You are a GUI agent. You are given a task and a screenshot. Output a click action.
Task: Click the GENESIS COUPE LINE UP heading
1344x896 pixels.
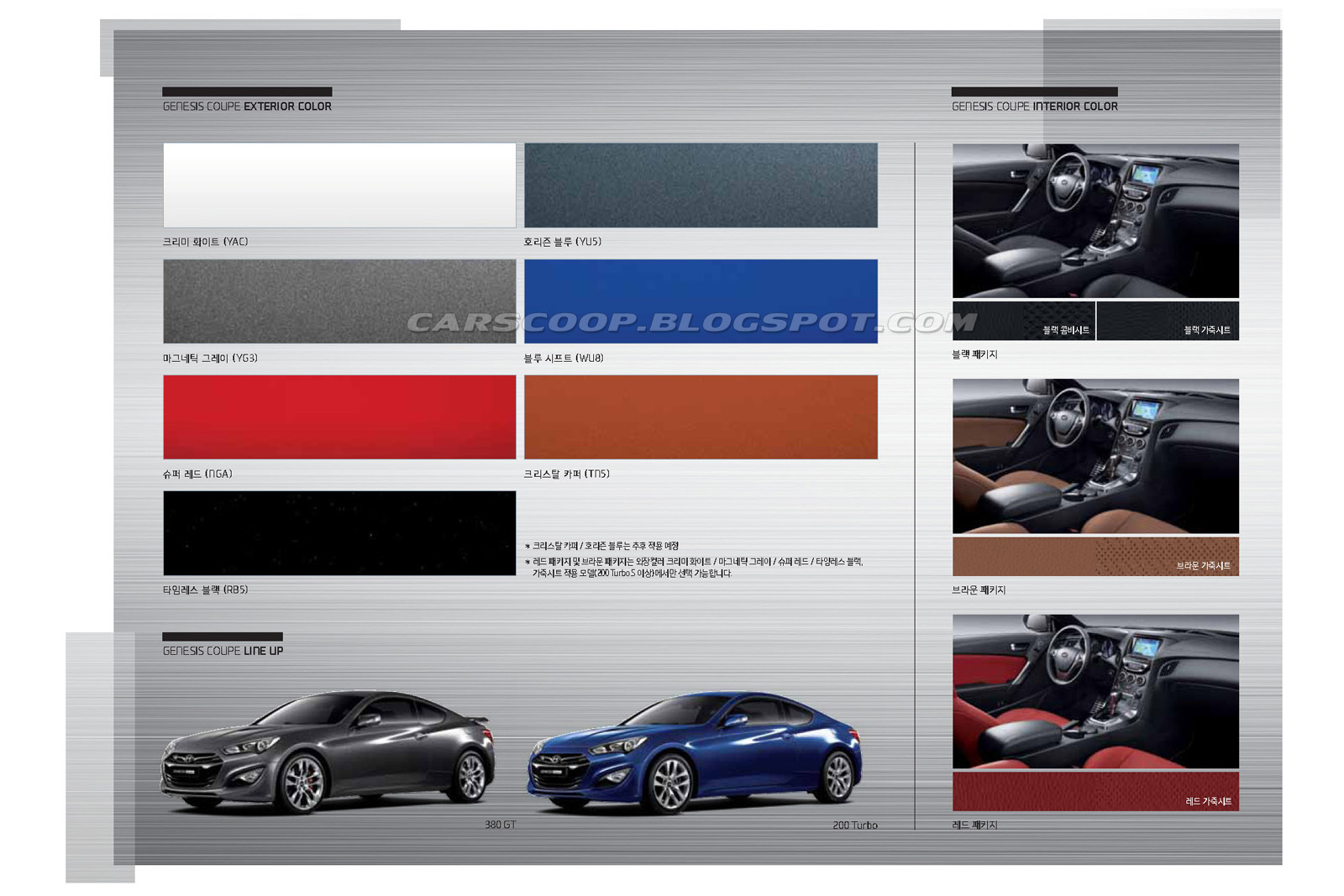[223, 651]
